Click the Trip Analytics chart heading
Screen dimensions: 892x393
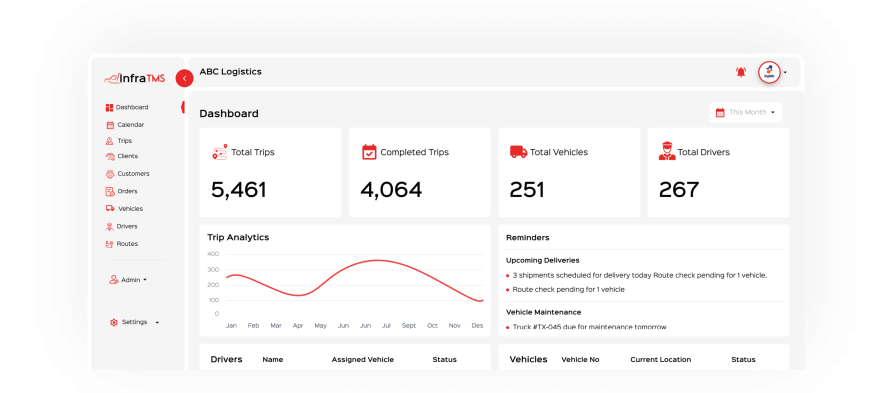click(x=238, y=237)
